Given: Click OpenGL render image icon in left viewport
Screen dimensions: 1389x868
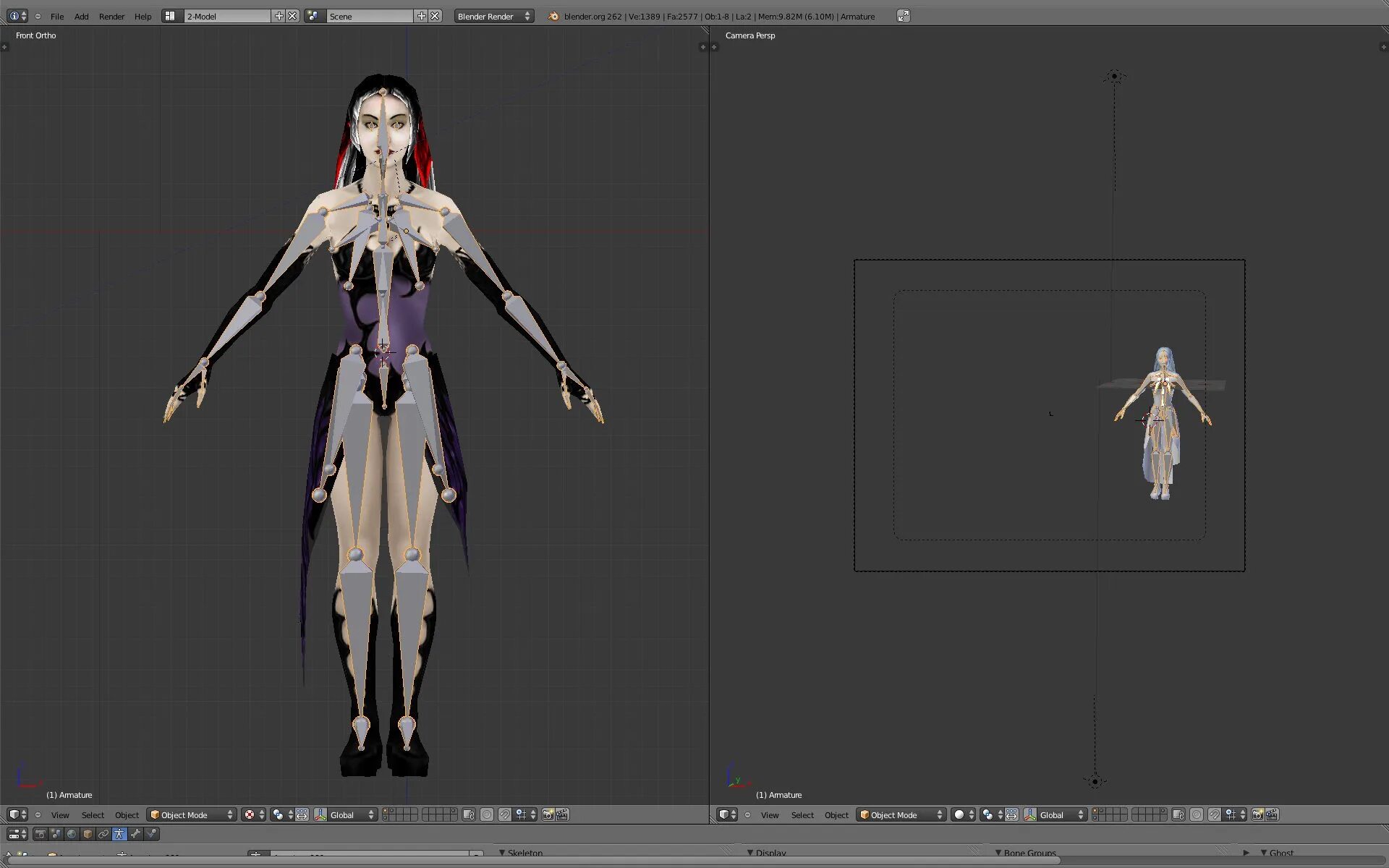Looking at the screenshot, I should pos(548,814).
